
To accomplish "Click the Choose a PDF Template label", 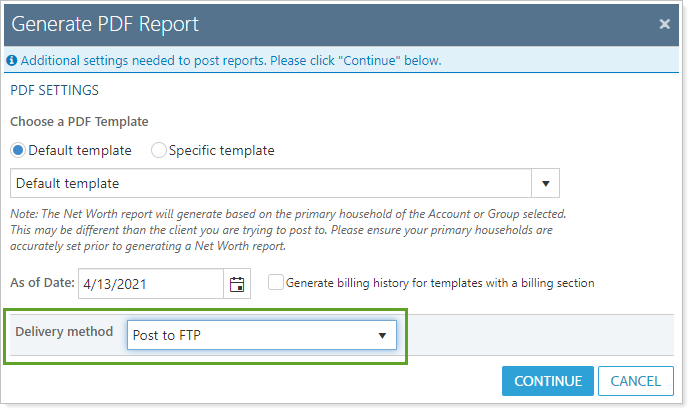I will click(x=79, y=122).
